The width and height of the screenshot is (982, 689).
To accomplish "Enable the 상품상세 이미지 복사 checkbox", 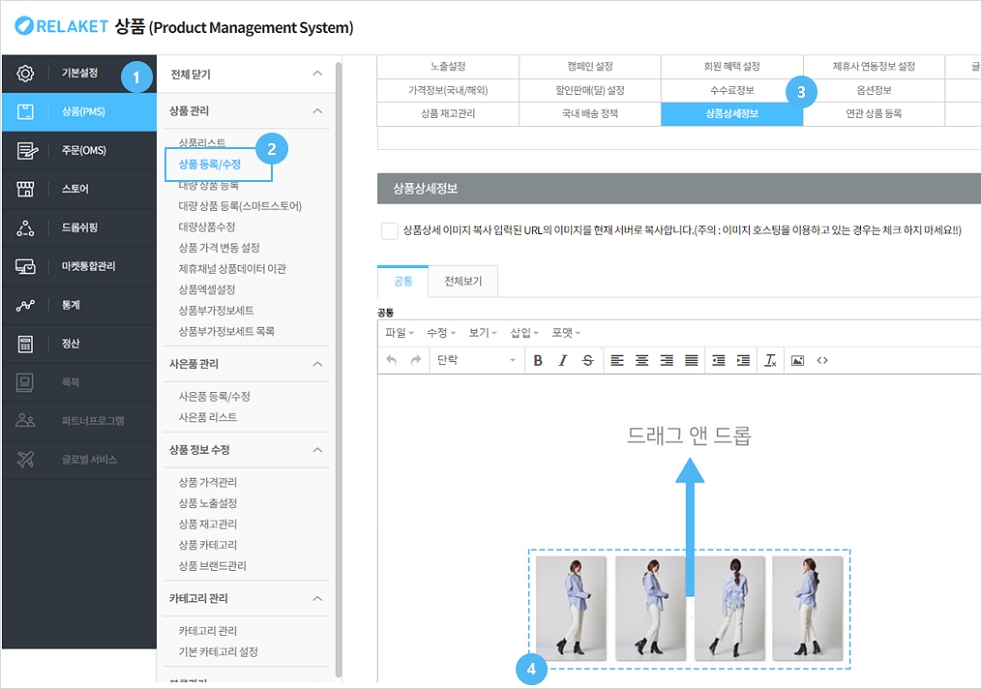I will [389, 231].
